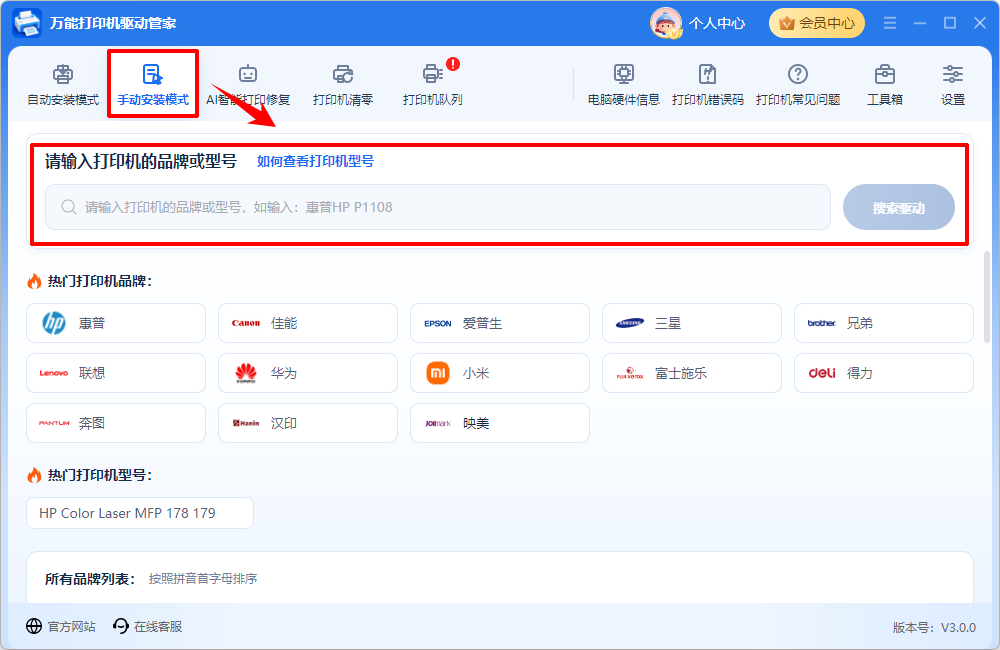
Task: Open 会员中心 membership center
Action: [x=817, y=23]
